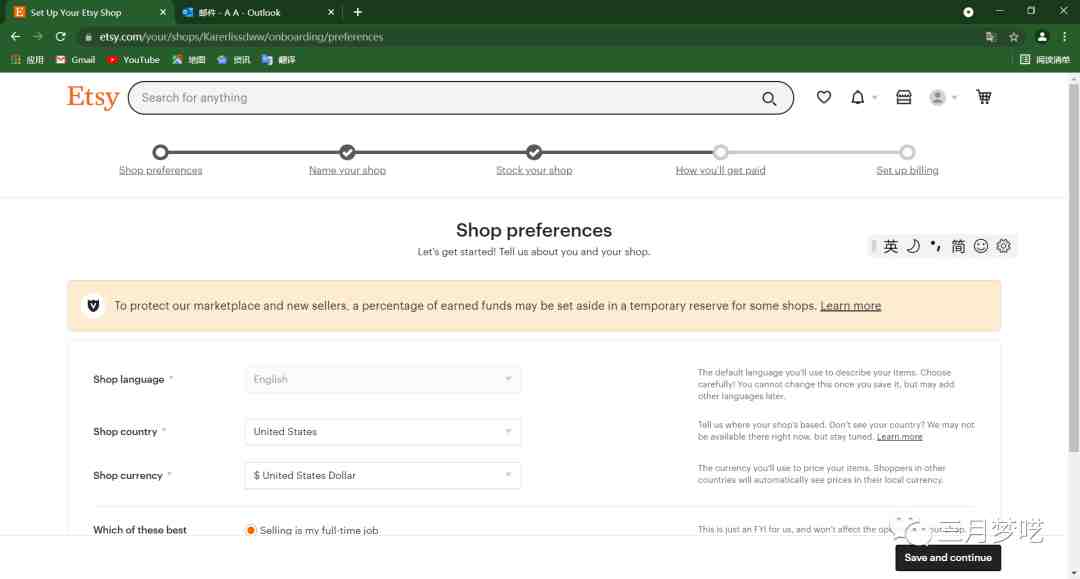Click the browser address bar

(x=530, y=37)
